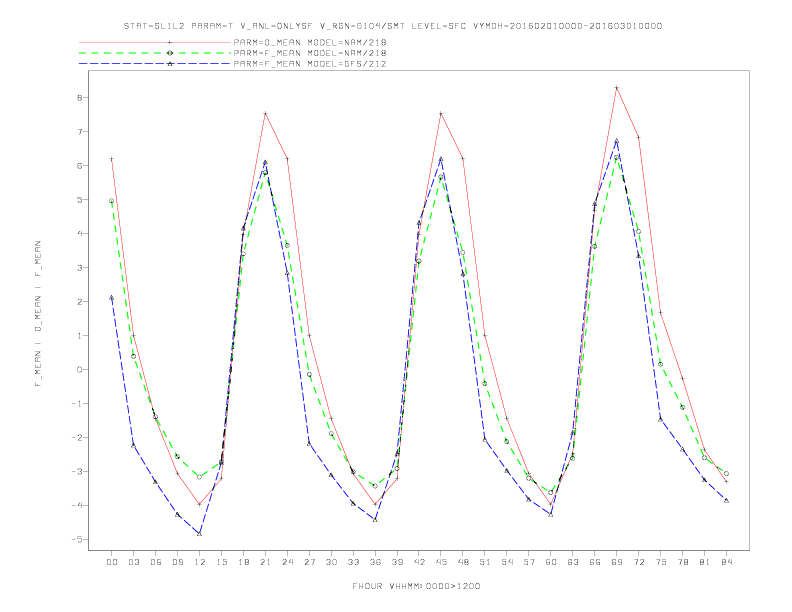Viewport: 792px width, 612px height.
Task: Click x-axis tick label 09
Action: (x=177, y=562)
